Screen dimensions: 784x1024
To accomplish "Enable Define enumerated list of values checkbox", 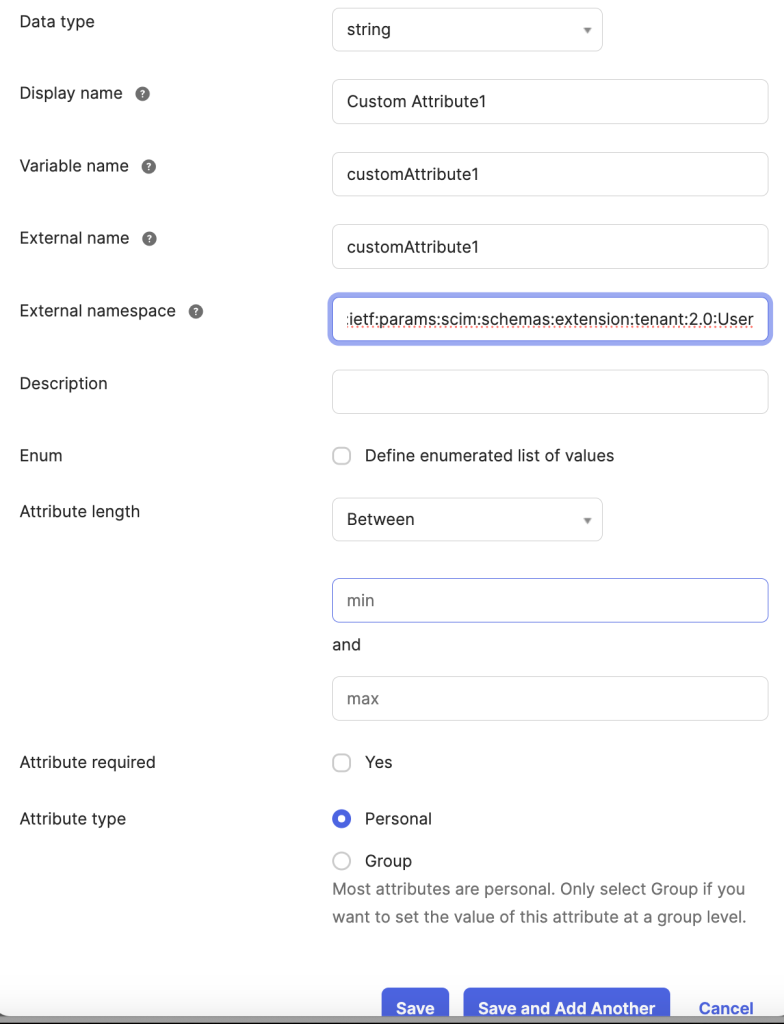I will (x=342, y=456).
